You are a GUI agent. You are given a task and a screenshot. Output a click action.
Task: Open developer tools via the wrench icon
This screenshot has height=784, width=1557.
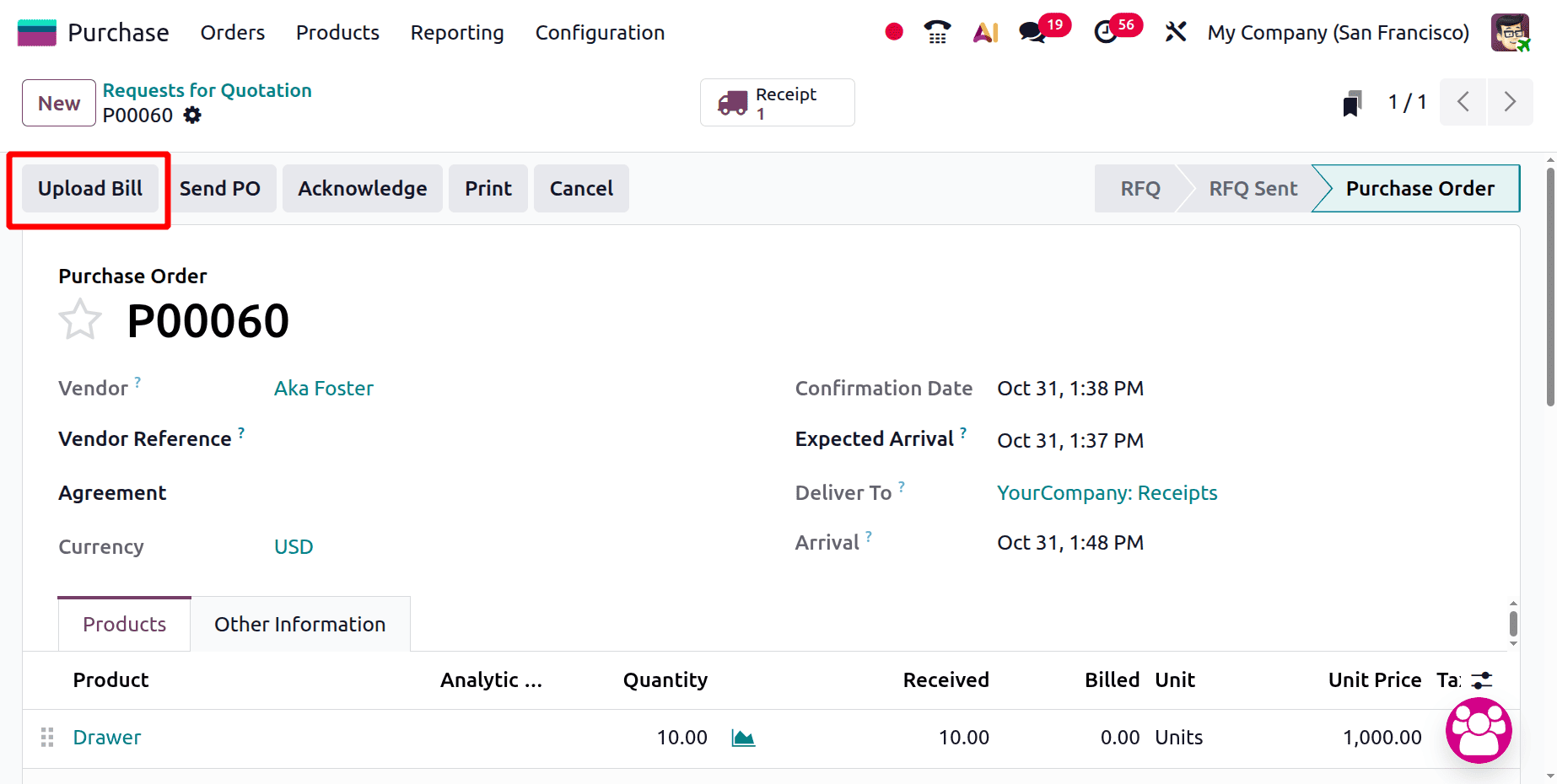click(1175, 32)
